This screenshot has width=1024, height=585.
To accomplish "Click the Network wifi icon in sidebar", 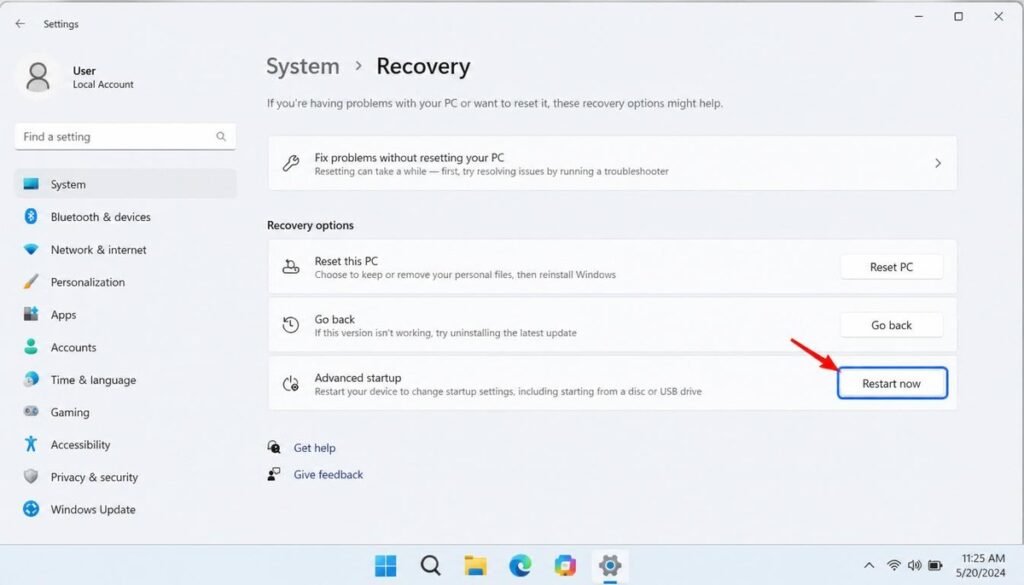I will click(x=31, y=249).
